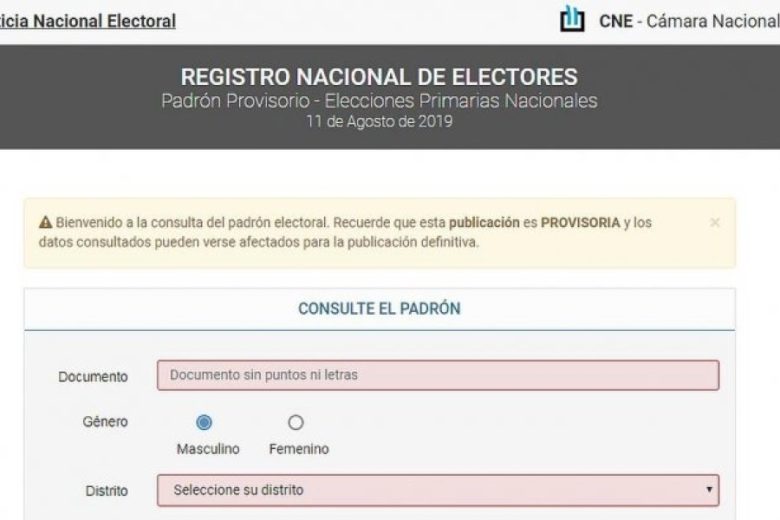Select the Masculino gender radio button
The width and height of the screenshot is (780, 520).
click(x=204, y=422)
